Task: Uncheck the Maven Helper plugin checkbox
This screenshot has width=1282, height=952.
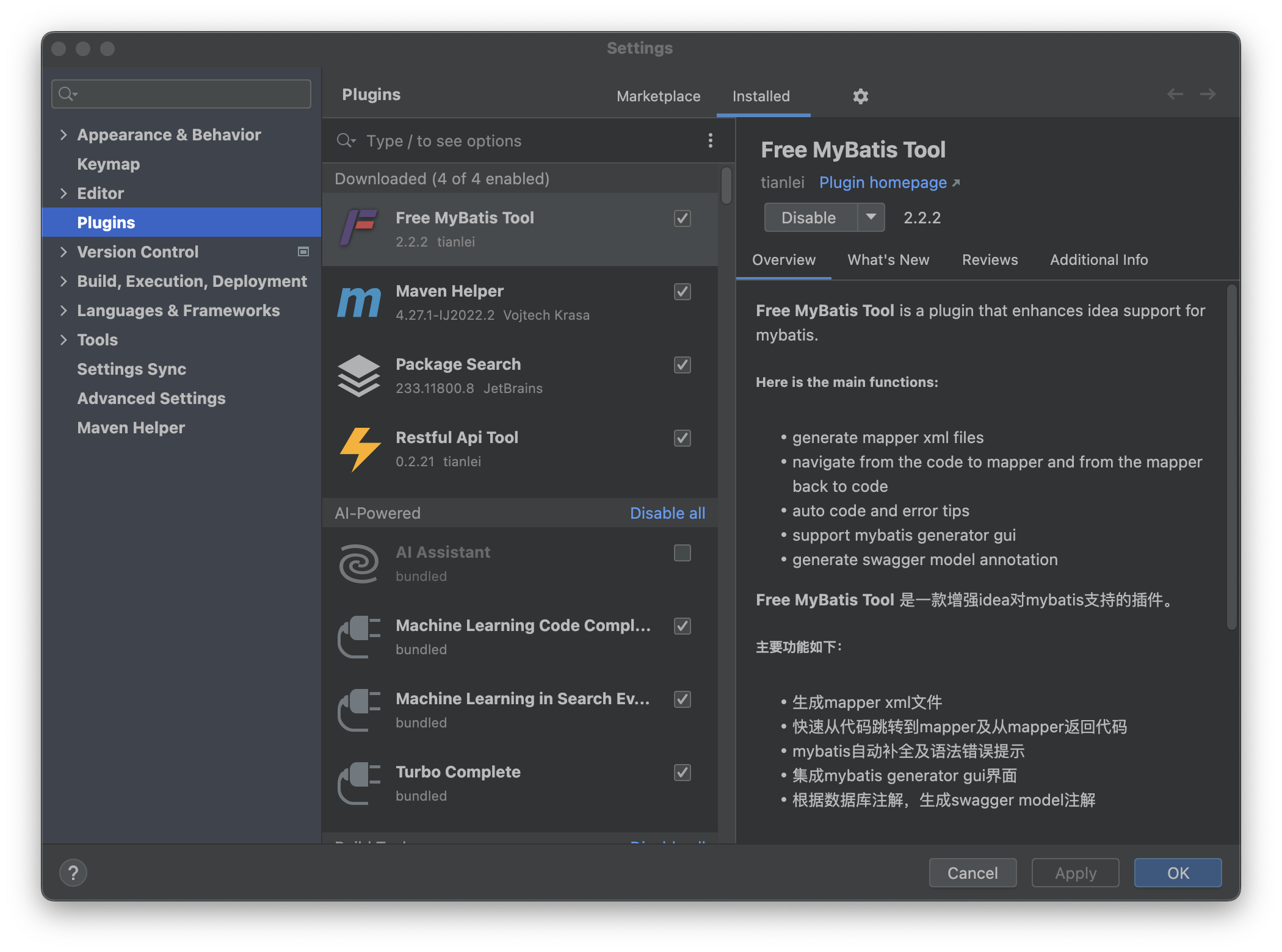Action: point(682,292)
